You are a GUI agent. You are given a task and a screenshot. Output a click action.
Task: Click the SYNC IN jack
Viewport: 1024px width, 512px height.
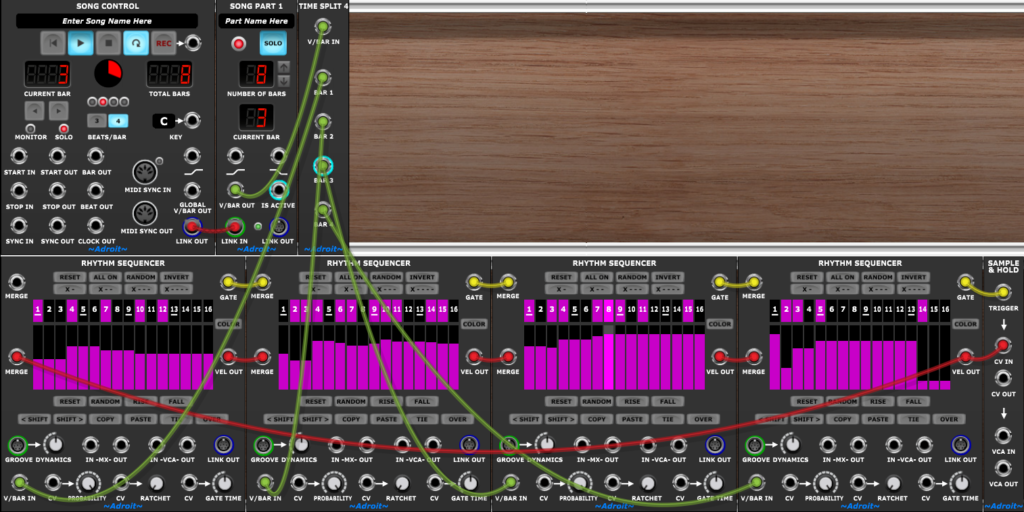click(19, 225)
